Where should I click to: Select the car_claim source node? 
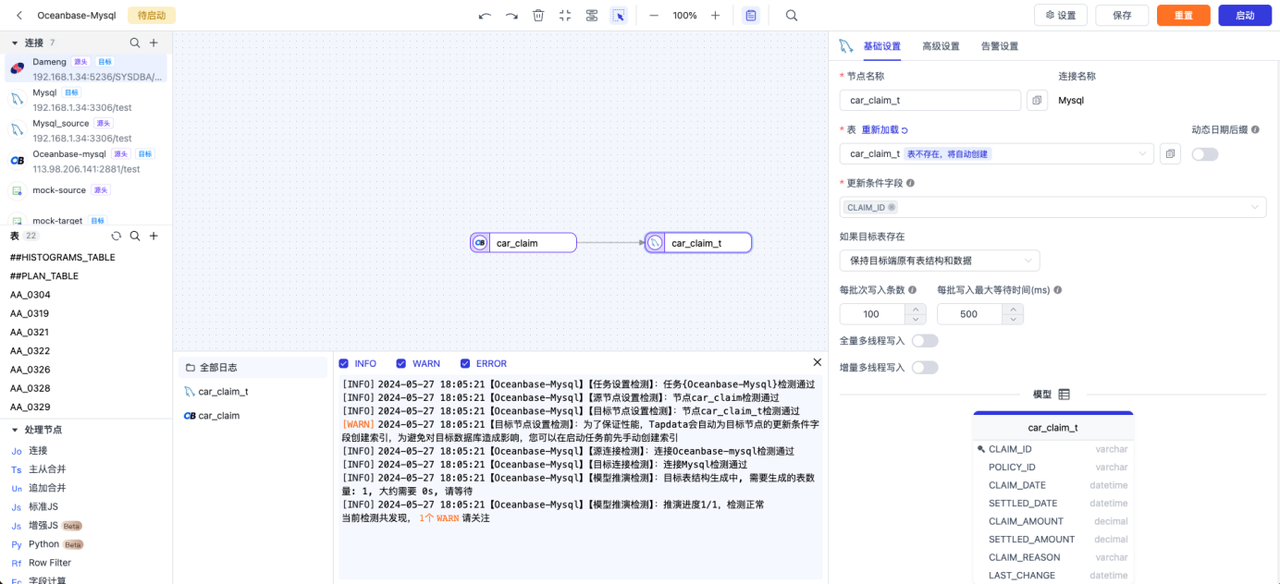coord(523,243)
